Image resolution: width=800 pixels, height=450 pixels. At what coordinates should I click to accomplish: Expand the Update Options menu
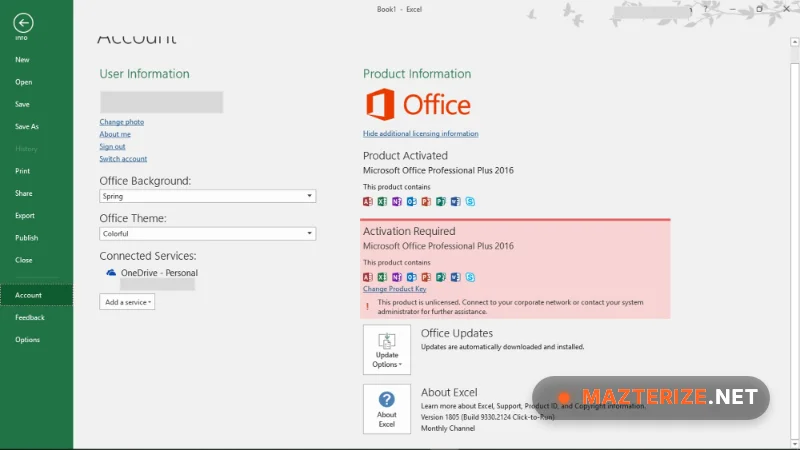[x=387, y=349]
